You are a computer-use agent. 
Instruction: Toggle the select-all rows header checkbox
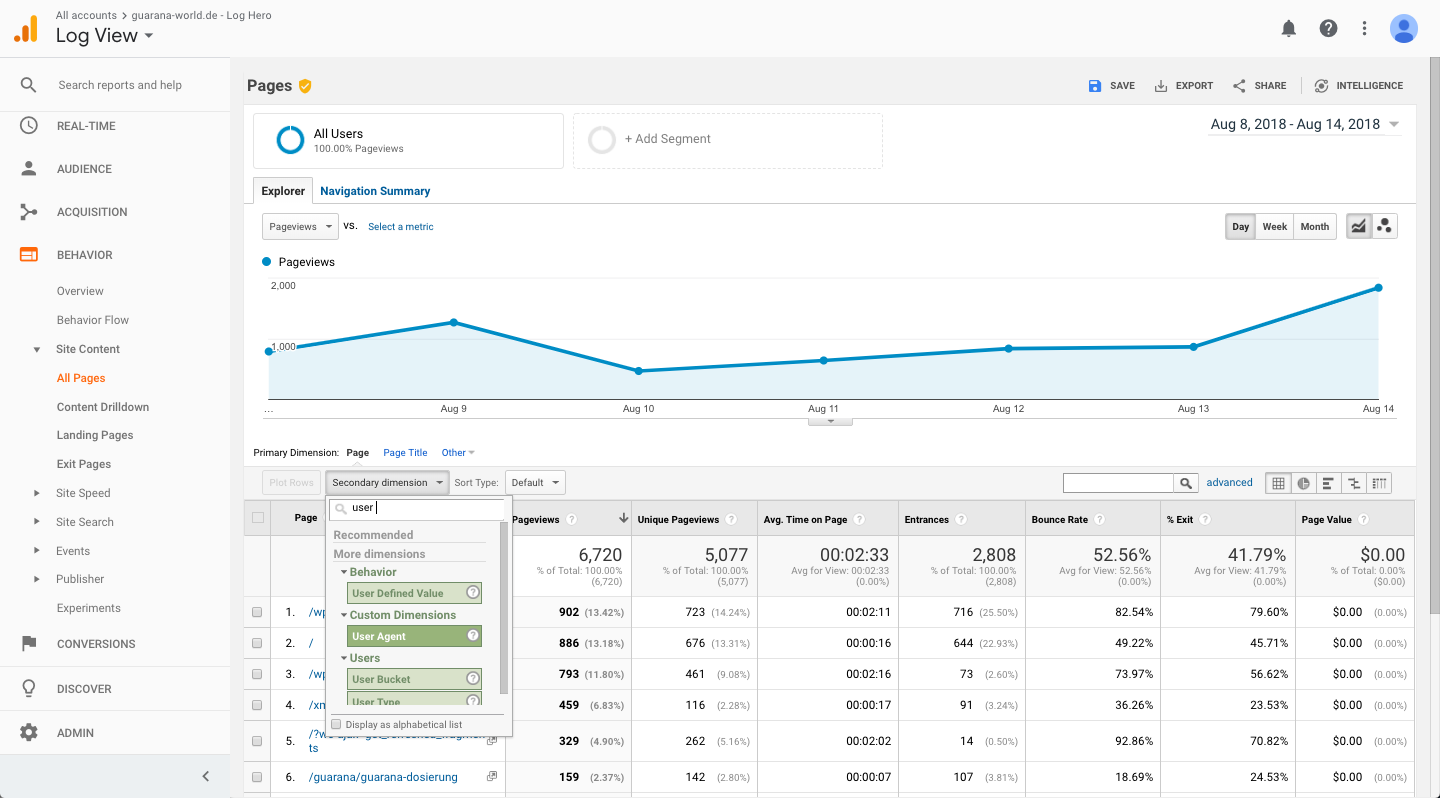click(258, 518)
